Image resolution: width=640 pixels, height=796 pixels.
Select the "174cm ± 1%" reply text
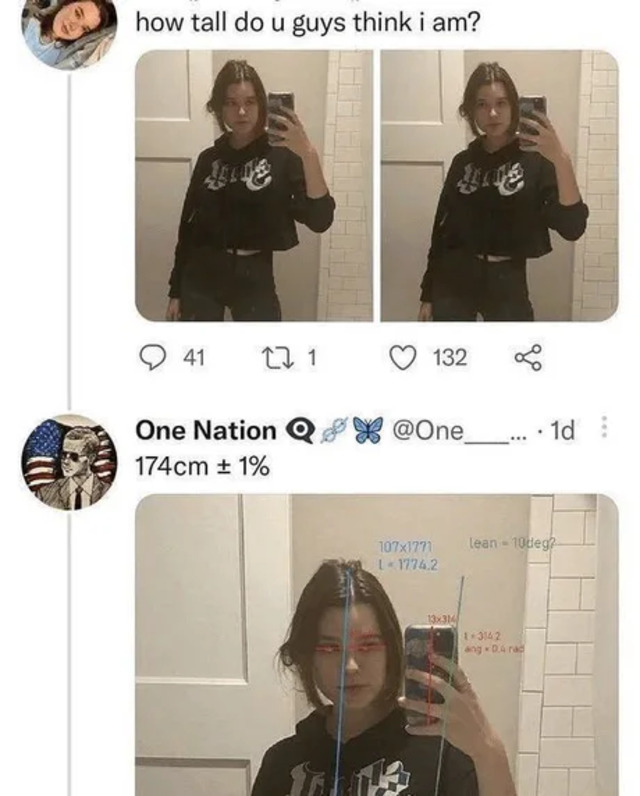pyautogui.click(x=202, y=465)
